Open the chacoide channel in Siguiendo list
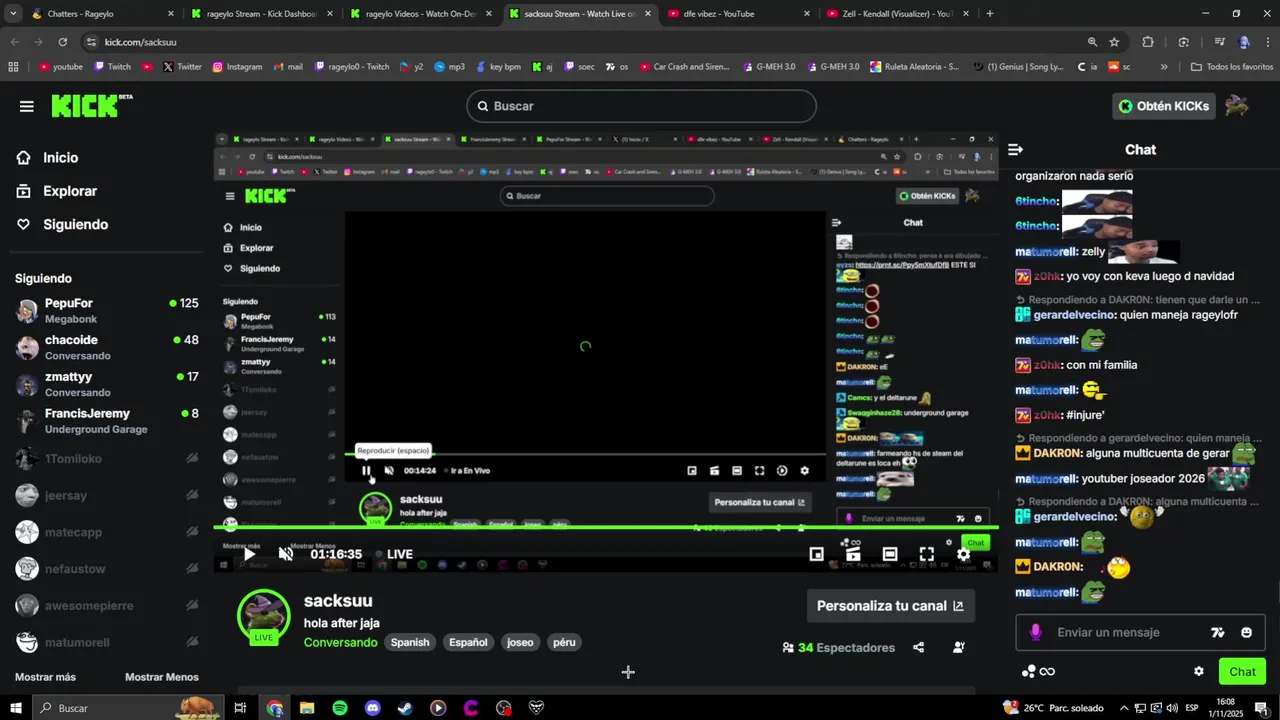This screenshot has height=720, width=1280. point(107,347)
